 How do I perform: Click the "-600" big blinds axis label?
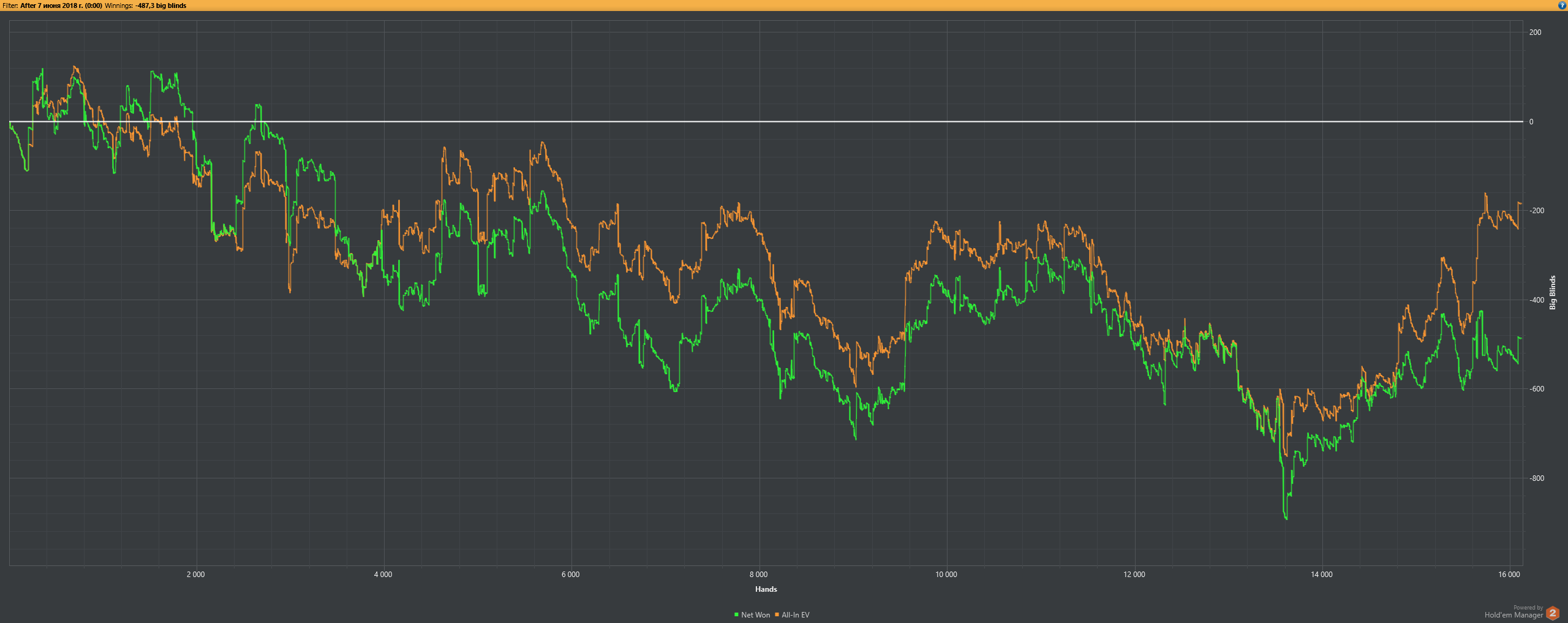tap(1537, 389)
